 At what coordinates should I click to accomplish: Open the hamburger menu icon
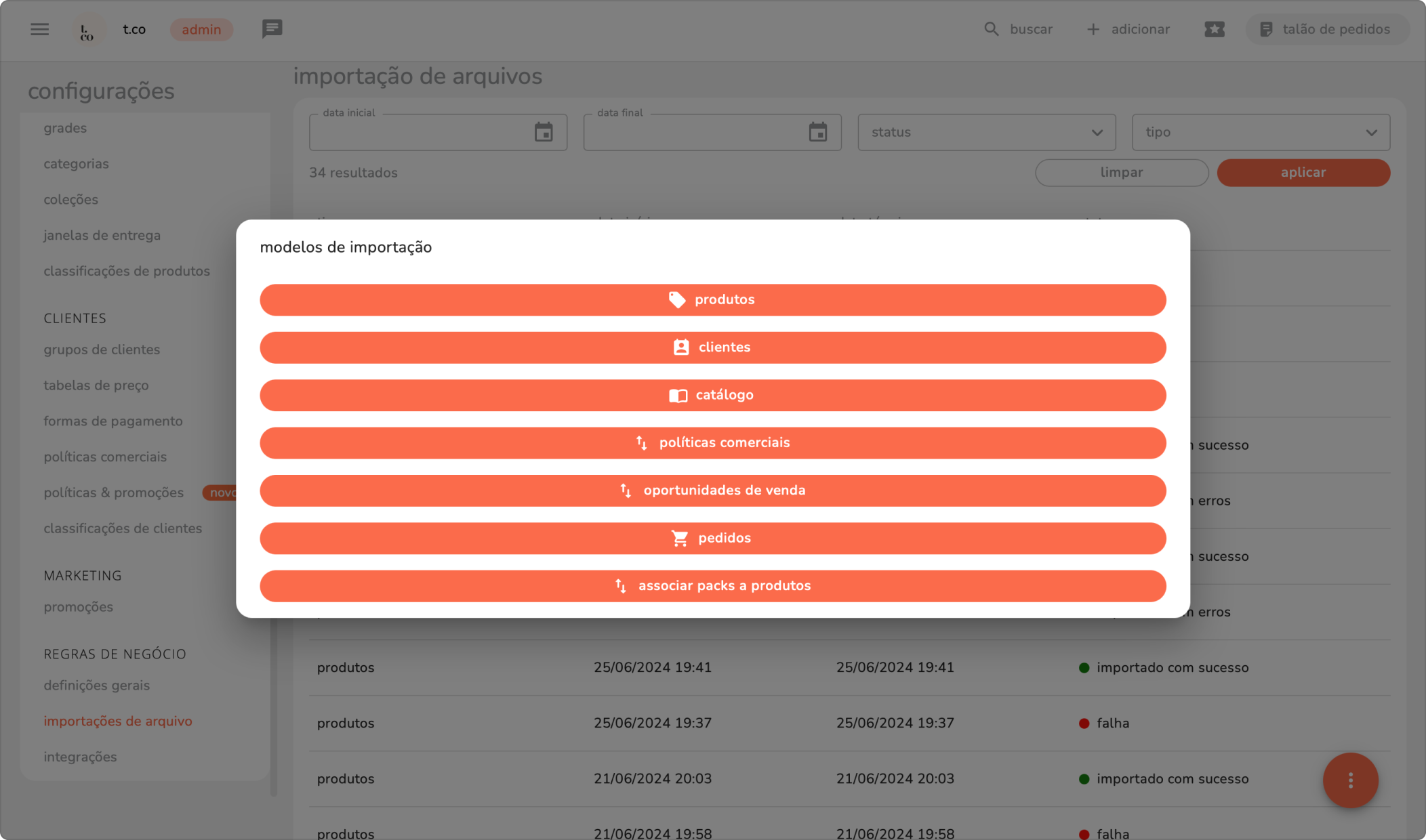pos(39,29)
